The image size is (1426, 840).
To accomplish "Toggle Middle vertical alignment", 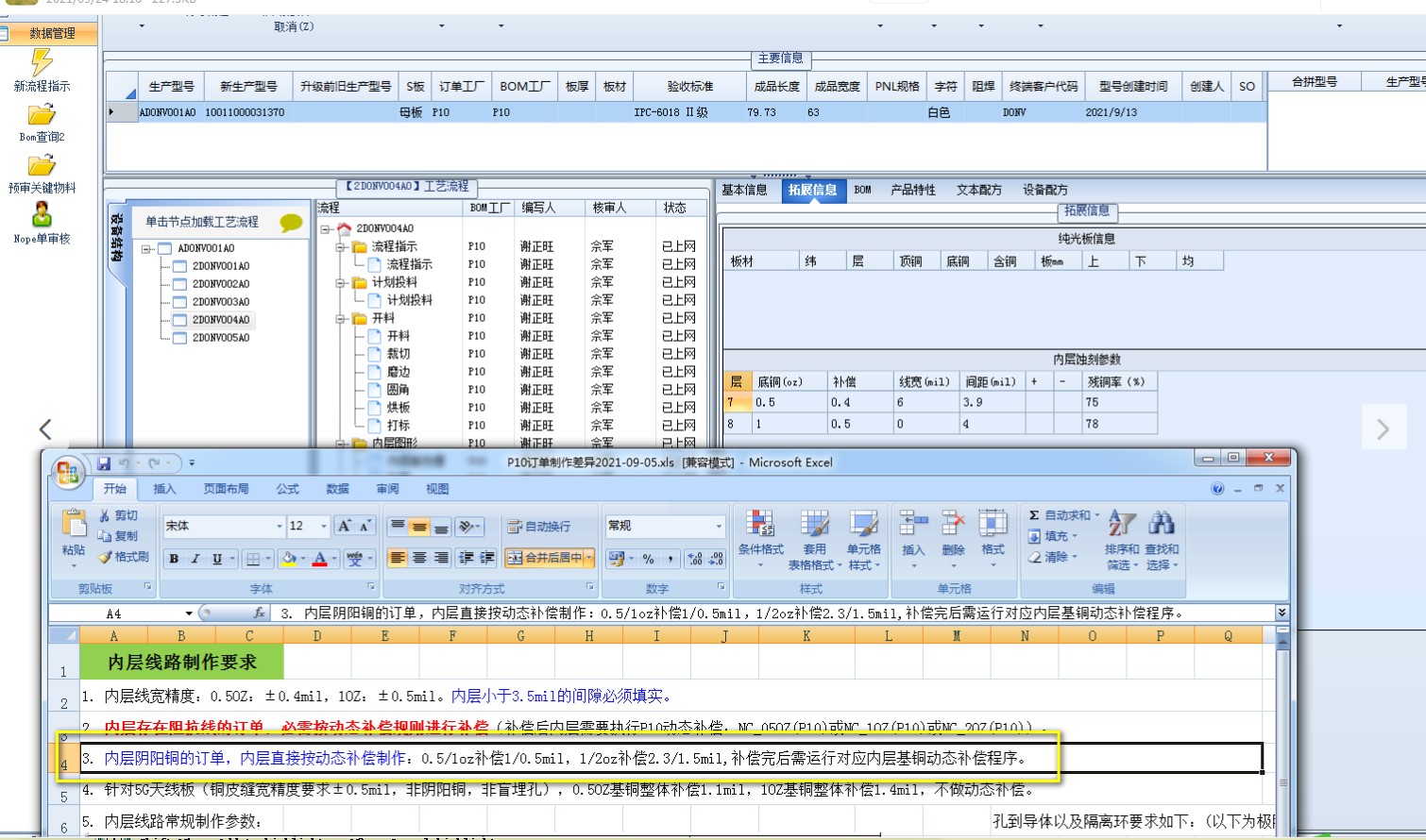I will (419, 527).
